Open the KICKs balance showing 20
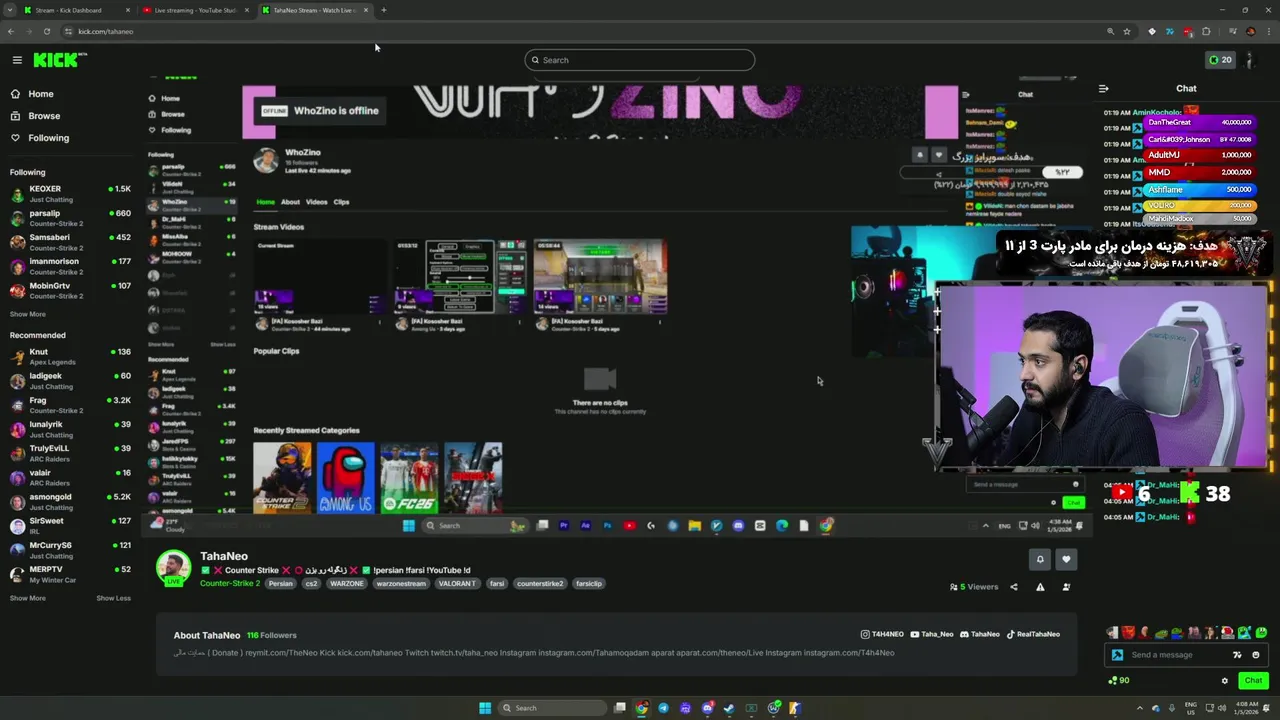The image size is (1280, 720). [x=1220, y=60]
